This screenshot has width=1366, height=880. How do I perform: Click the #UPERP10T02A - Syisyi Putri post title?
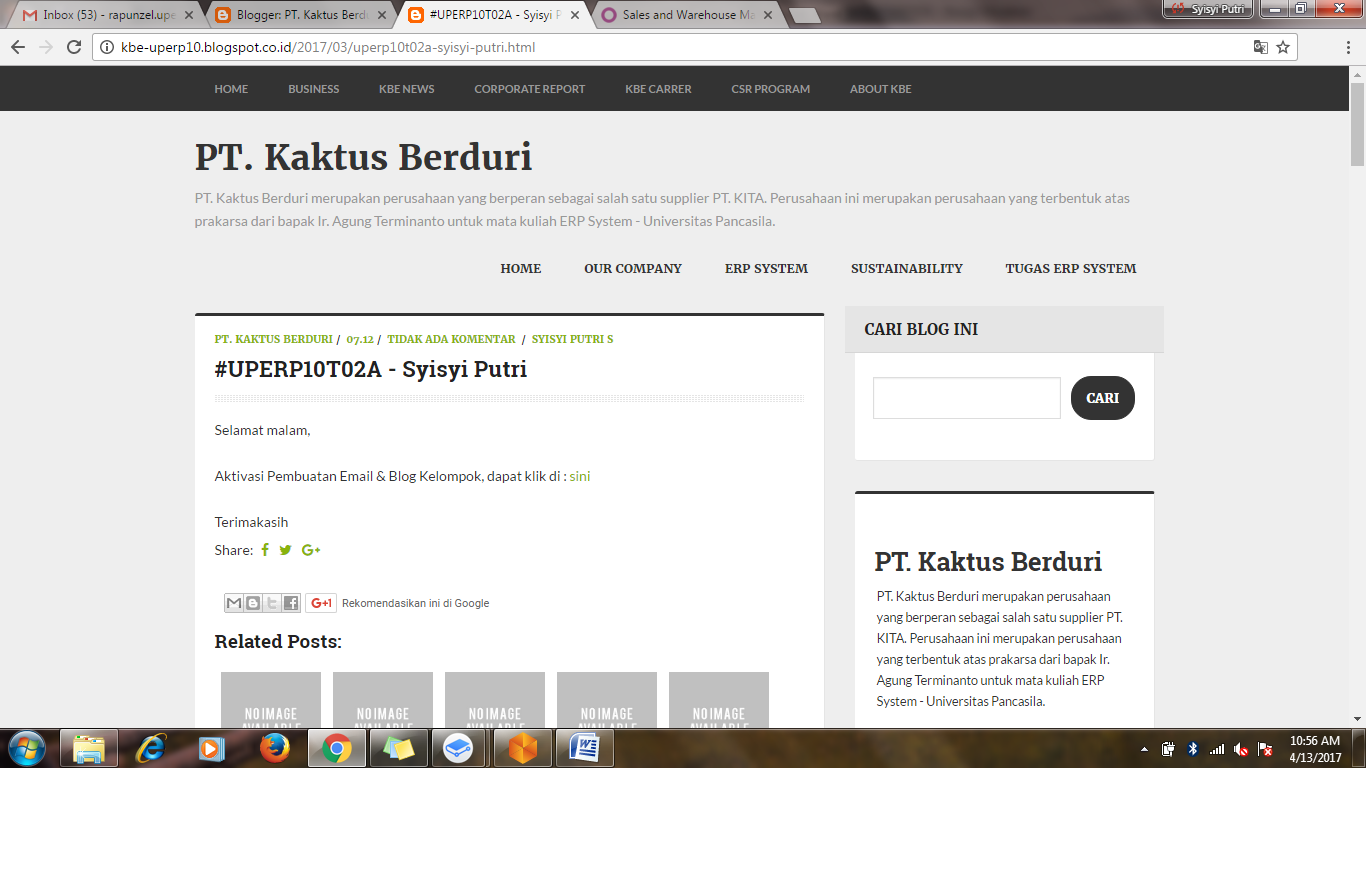371,369
